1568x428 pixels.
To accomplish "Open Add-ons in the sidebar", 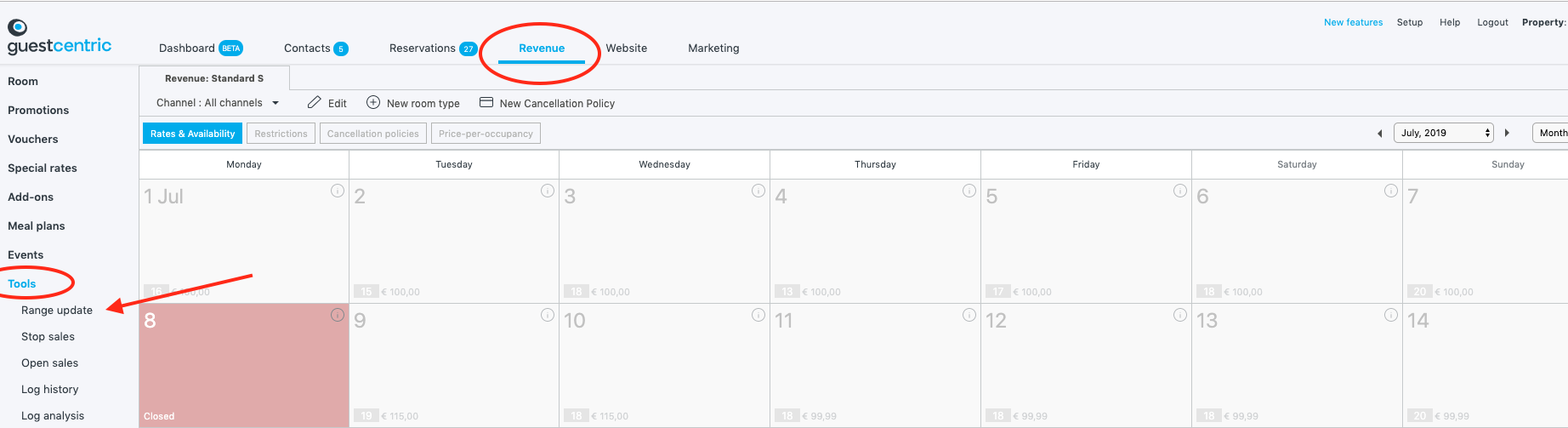I will (31, 197).
